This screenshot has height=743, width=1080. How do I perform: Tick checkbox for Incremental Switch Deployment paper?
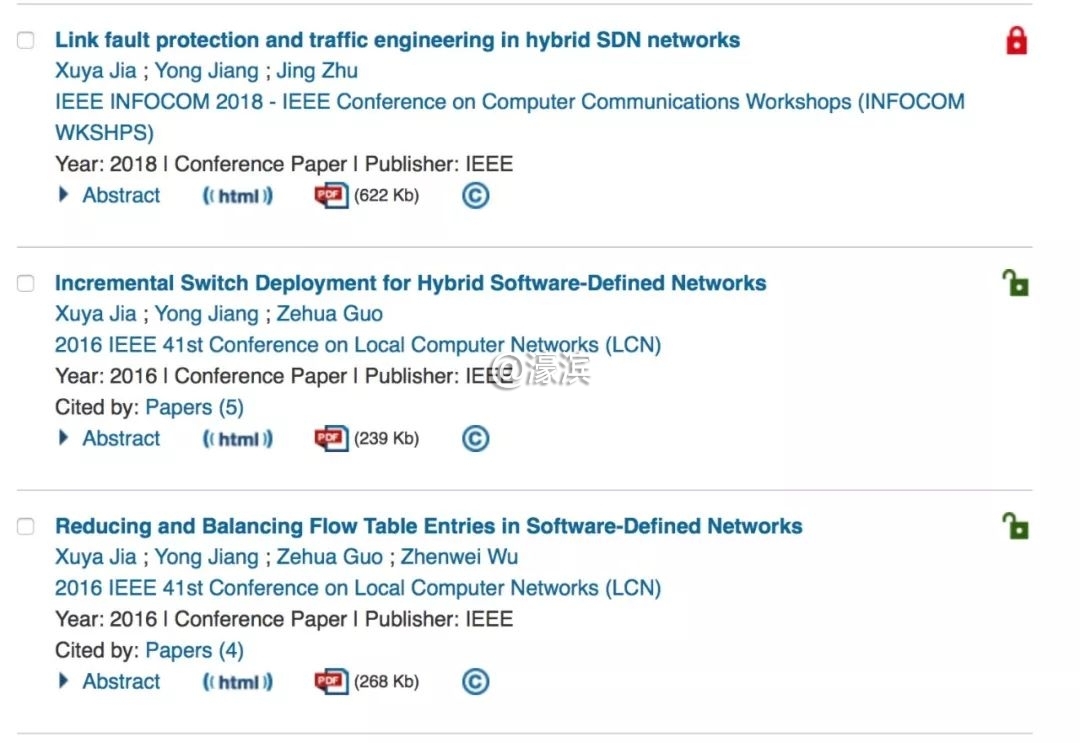point(26,284)
